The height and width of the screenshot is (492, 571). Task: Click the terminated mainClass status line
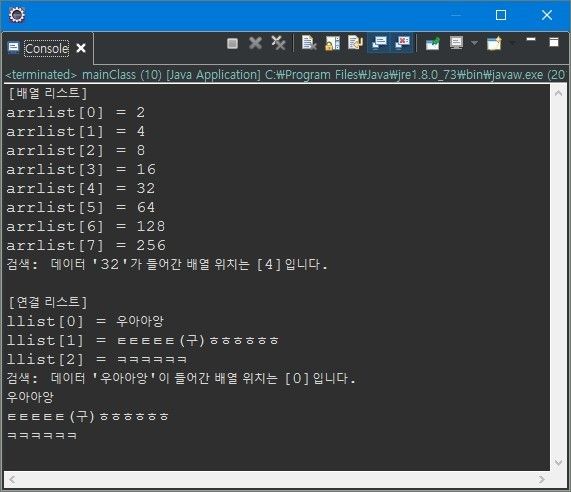pyautogui.click(x=286, y=75)
